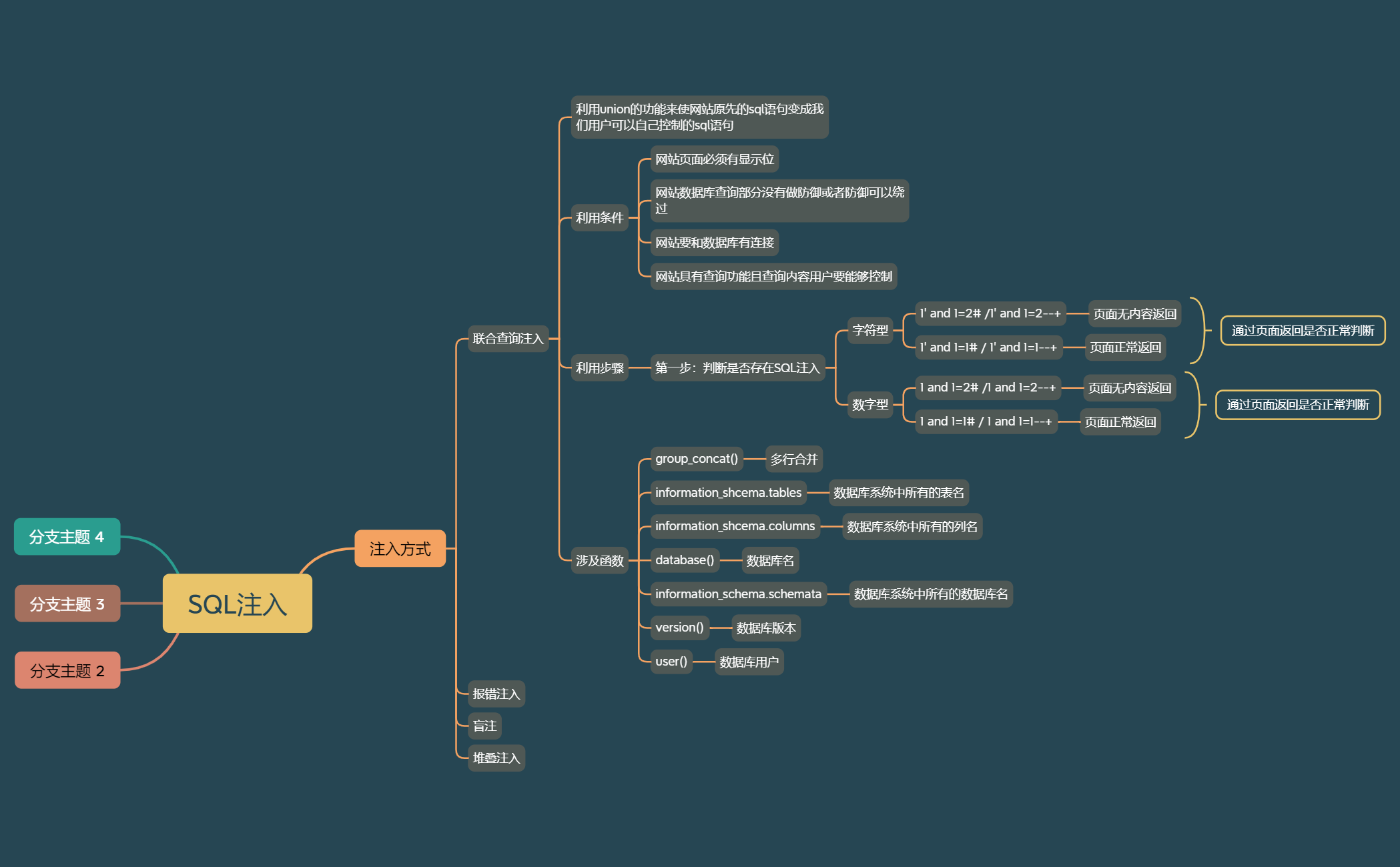This screenshot has height=867, width=1400.
Task: Select the 字符型 node
Action: (870, 331)
